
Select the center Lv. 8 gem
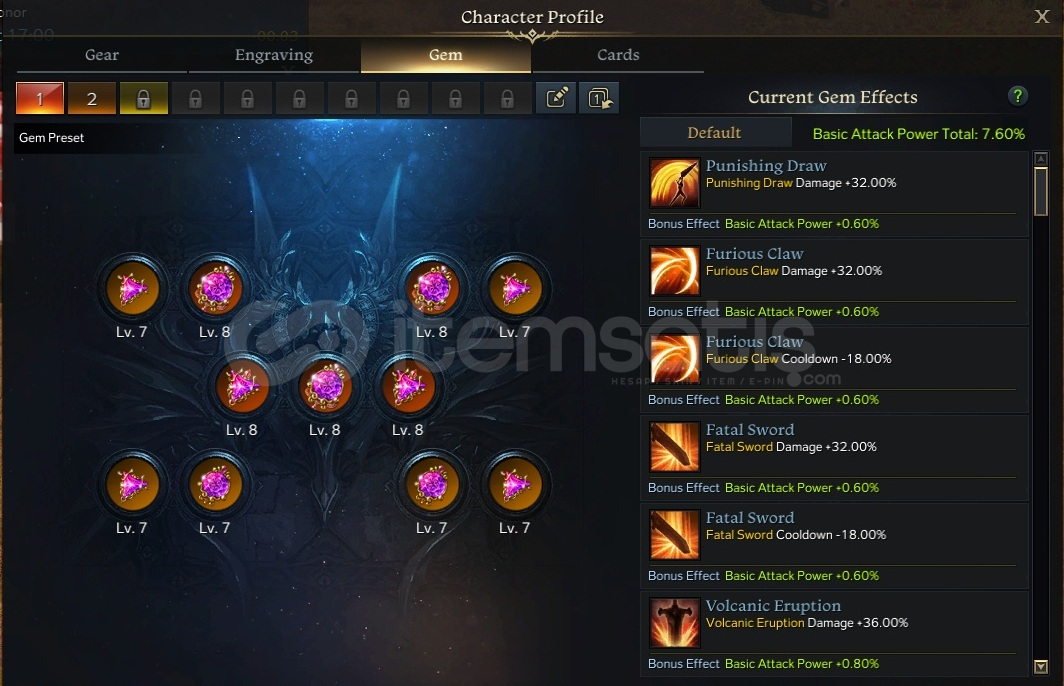click(325, 386)
